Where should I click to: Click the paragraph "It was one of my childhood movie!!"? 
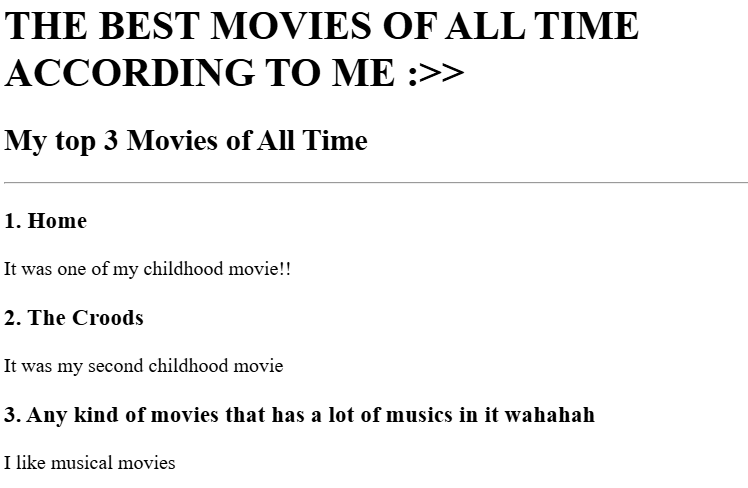point(147,269)
